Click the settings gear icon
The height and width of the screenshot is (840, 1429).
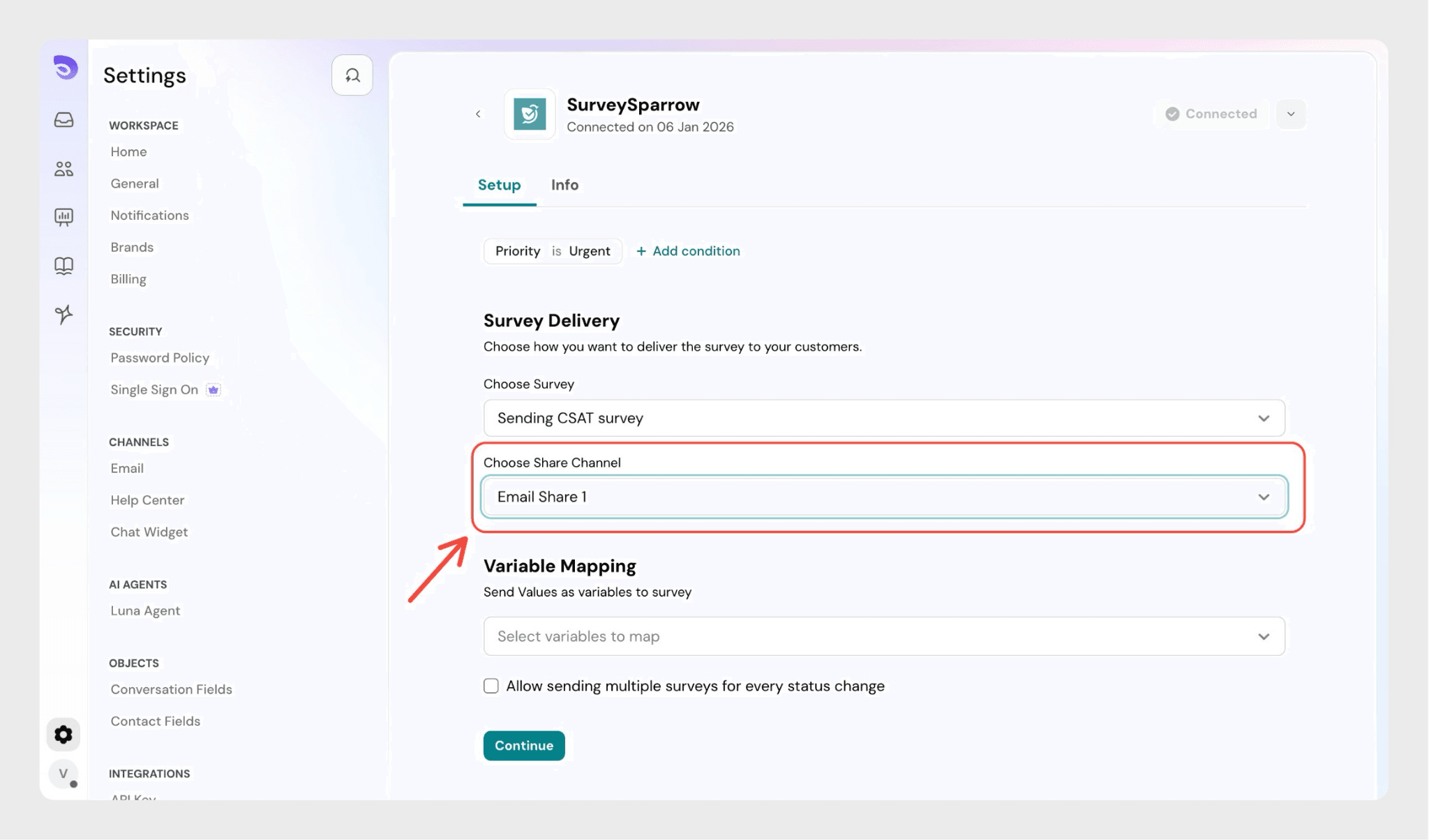63,735
